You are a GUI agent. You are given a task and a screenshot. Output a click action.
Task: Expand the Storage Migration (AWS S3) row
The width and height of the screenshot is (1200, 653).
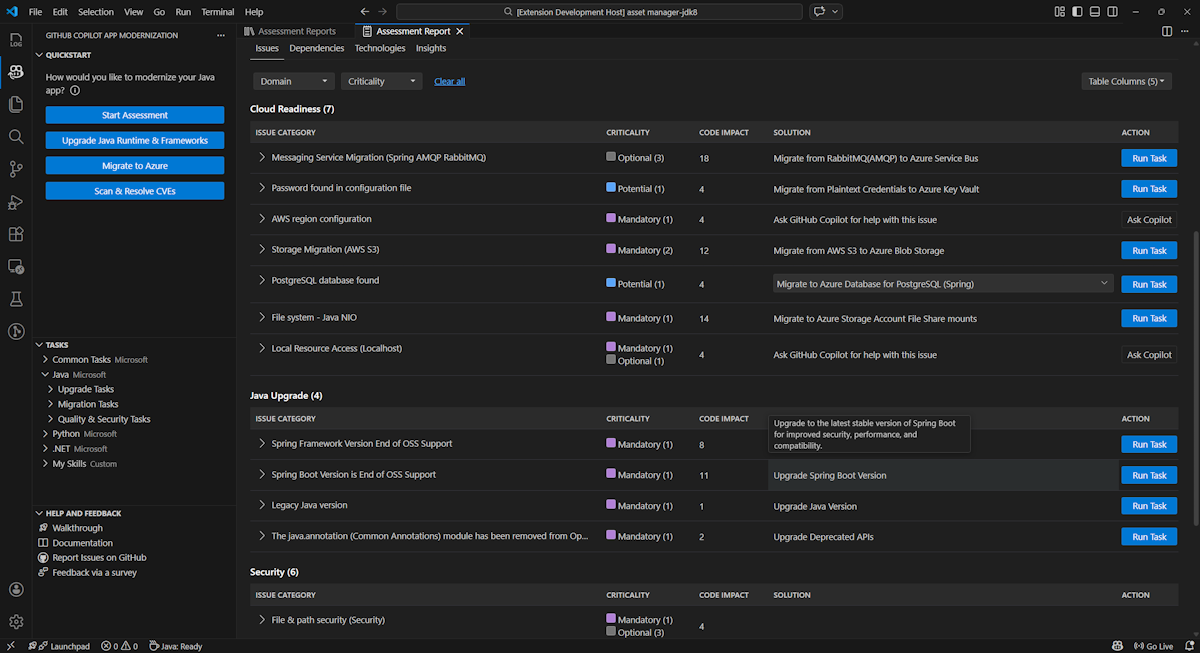(262, 250)
